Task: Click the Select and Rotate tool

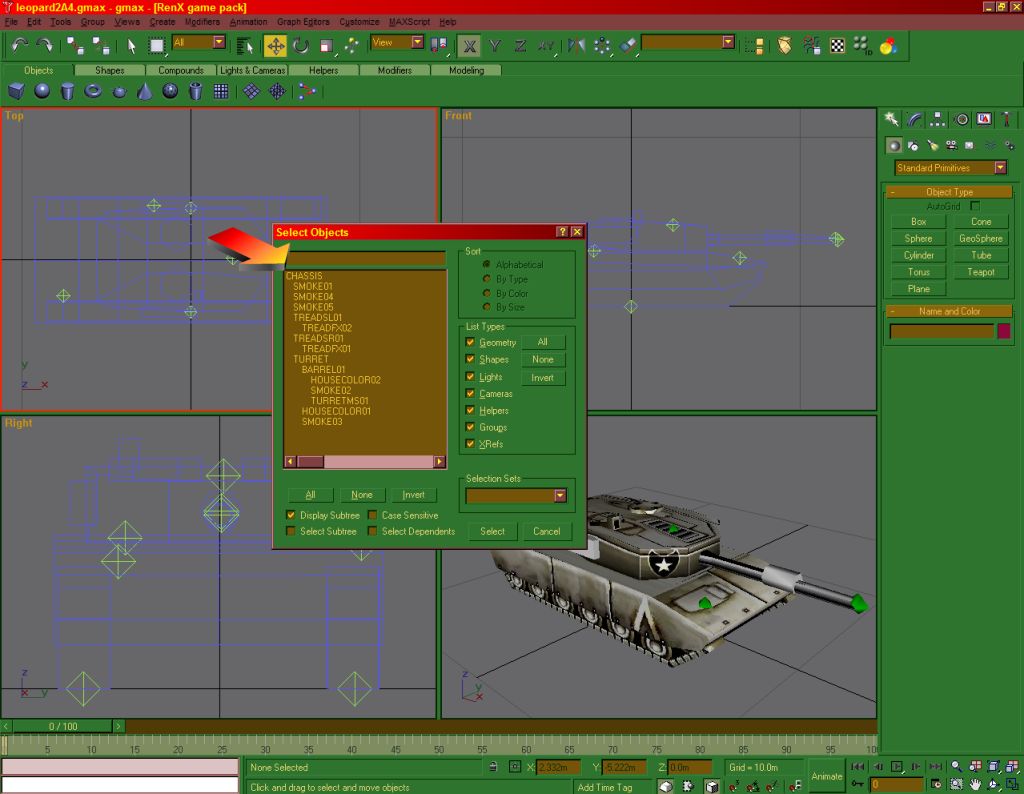Action: click(x=301, y=45)
